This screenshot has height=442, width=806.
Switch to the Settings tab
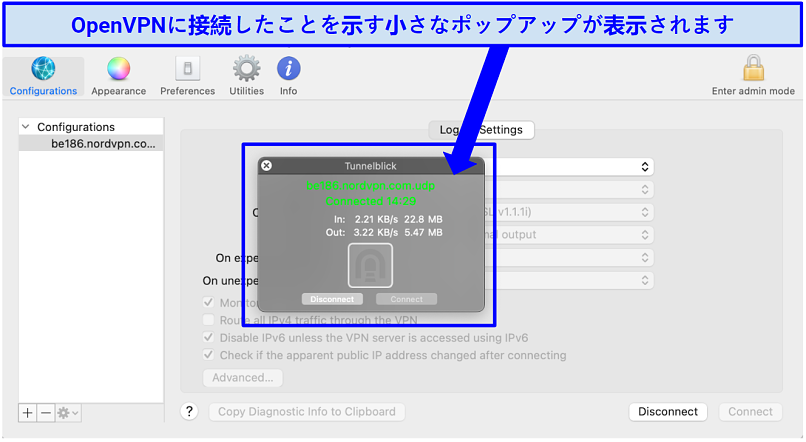click(x=501, y=130)
